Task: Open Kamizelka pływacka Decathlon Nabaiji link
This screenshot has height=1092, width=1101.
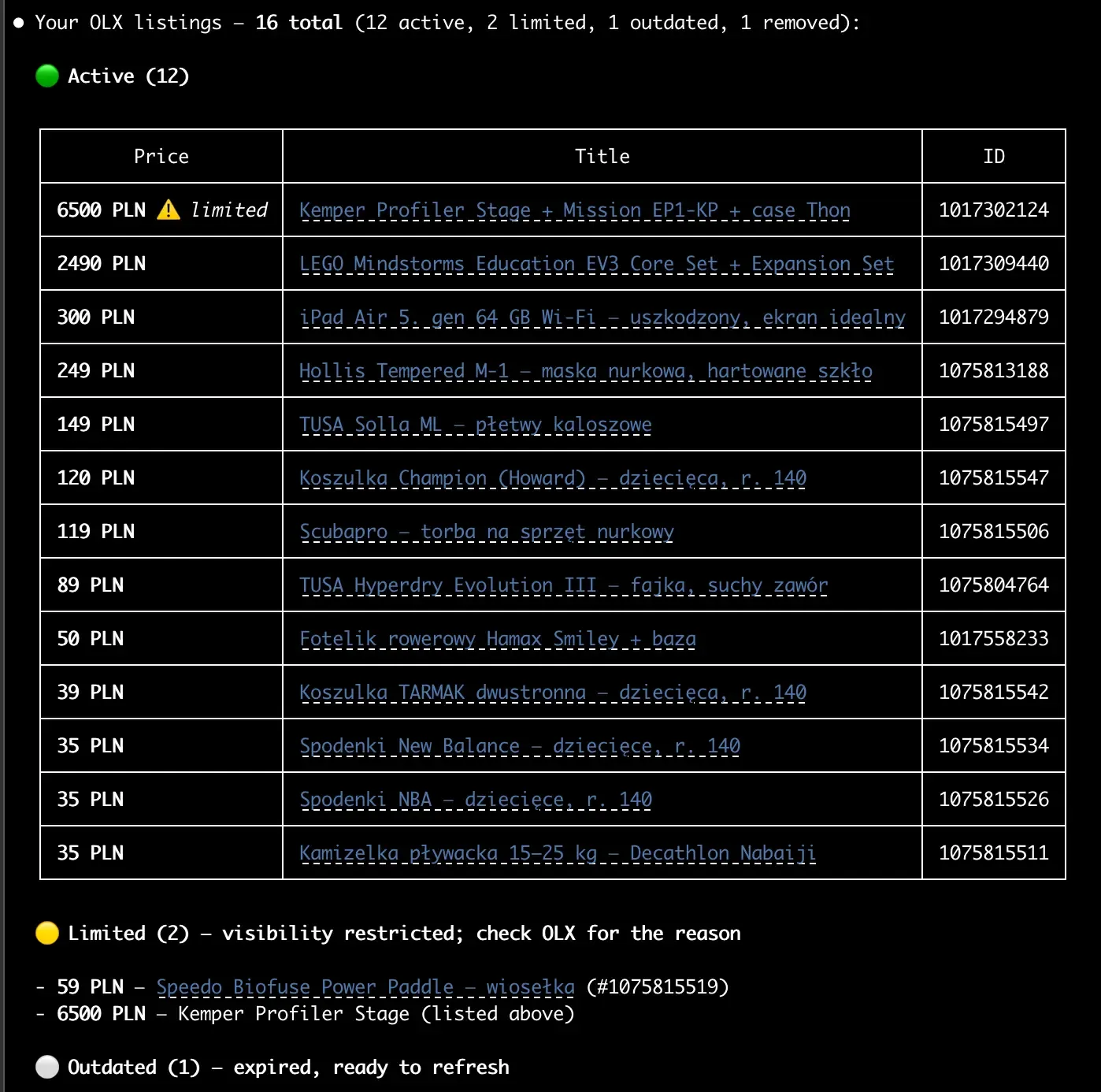Action: click(x=558, y=853)
